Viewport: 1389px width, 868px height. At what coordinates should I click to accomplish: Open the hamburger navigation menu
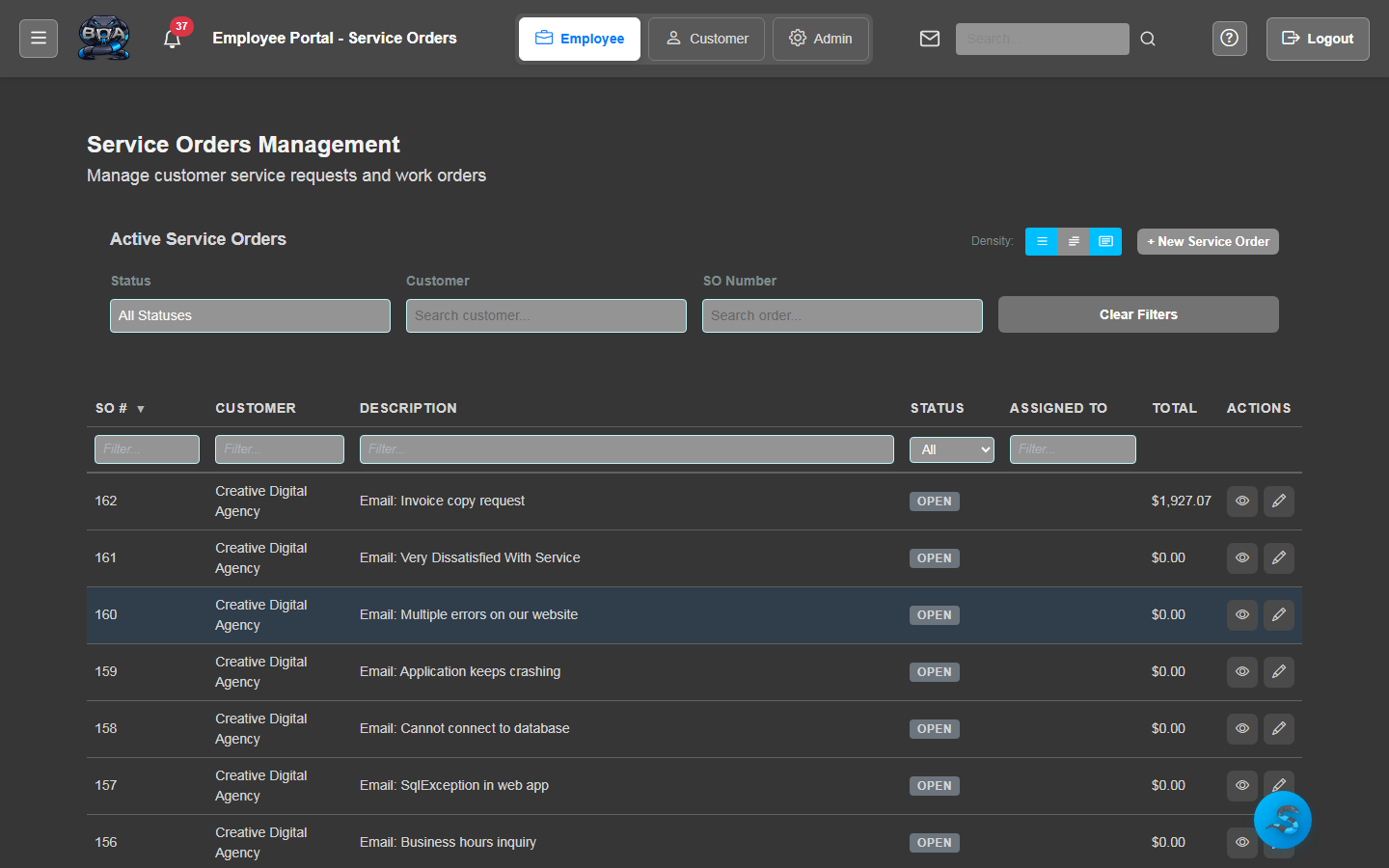[x=38, y=39]
